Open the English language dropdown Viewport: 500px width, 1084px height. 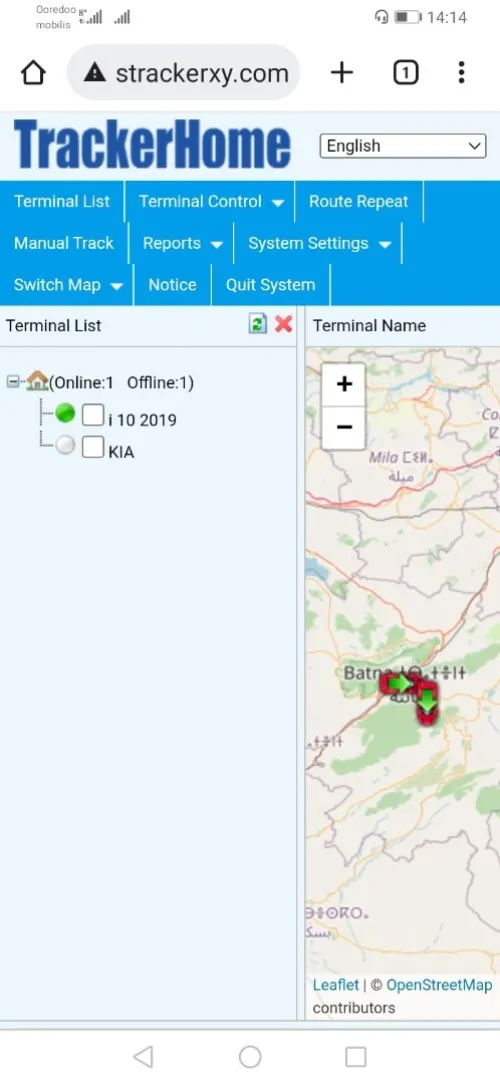tap(403, 146)
